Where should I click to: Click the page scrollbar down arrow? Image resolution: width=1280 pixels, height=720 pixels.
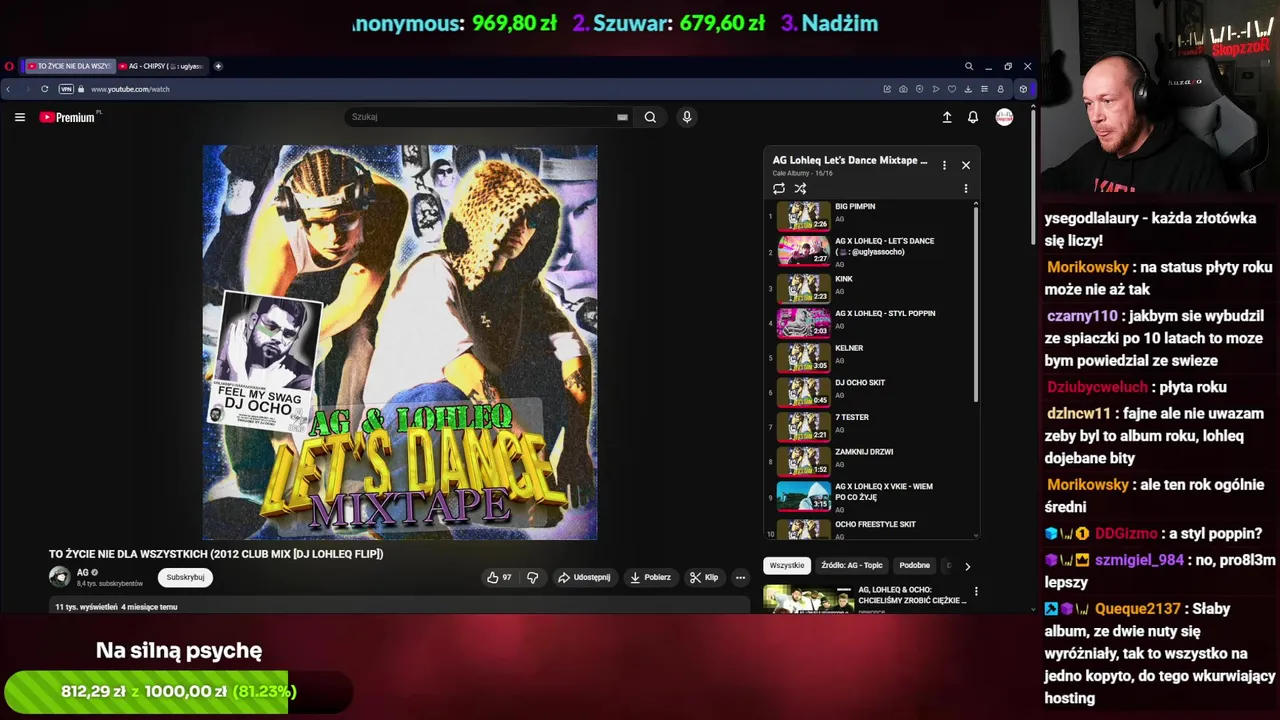coord(1033,608)
